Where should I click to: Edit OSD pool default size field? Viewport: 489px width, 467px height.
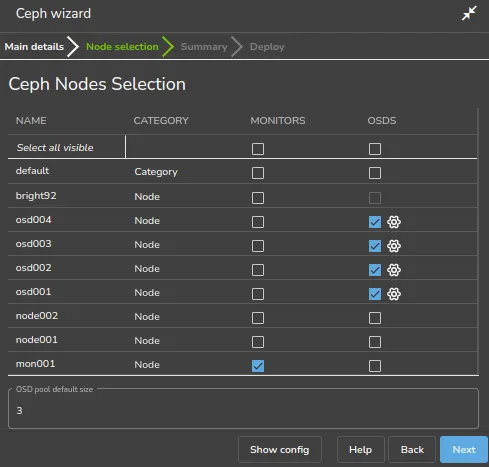243,410
